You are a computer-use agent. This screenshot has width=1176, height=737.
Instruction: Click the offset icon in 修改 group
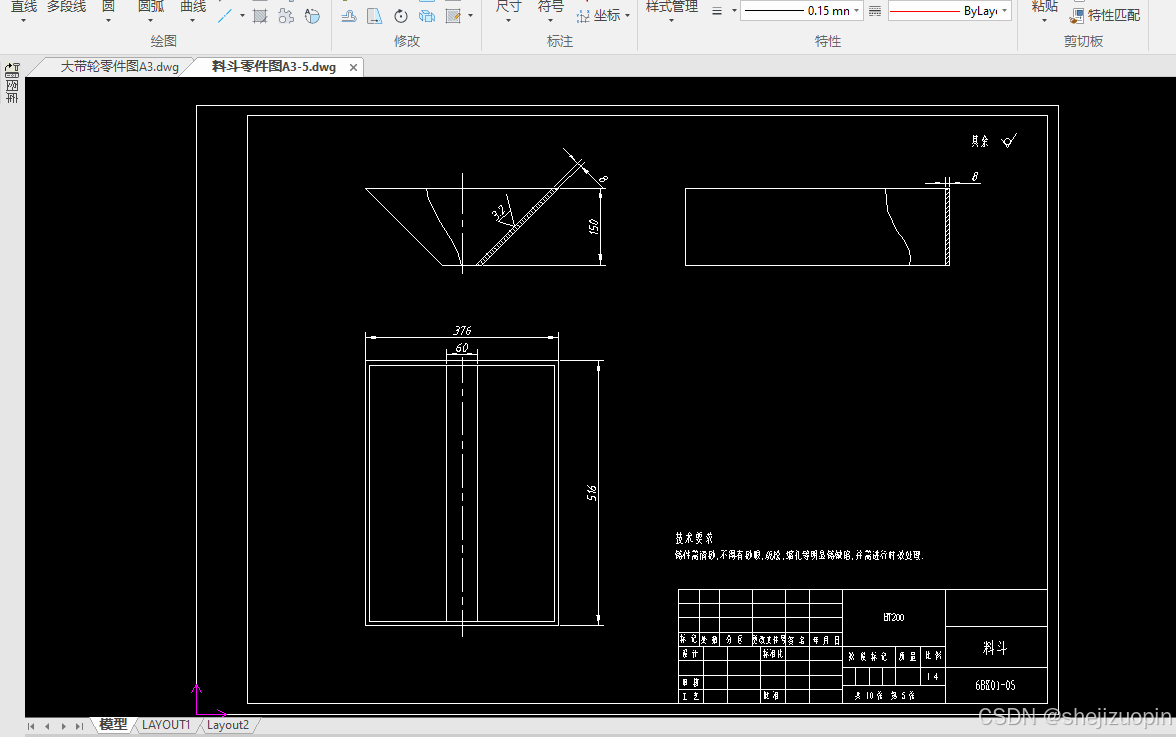click(x=349, y=16)
